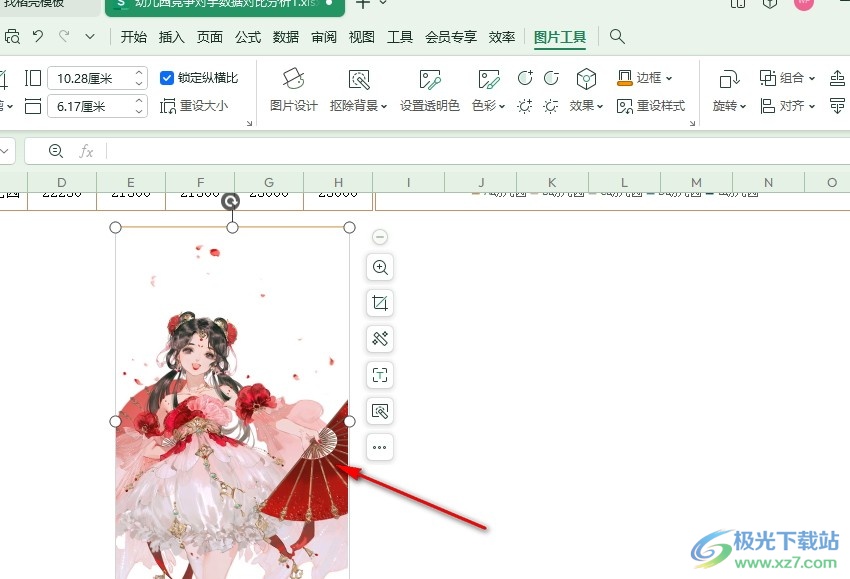Increase contrast with the top contrast icon
Screen dimensions: 850x579
point(525,78)
